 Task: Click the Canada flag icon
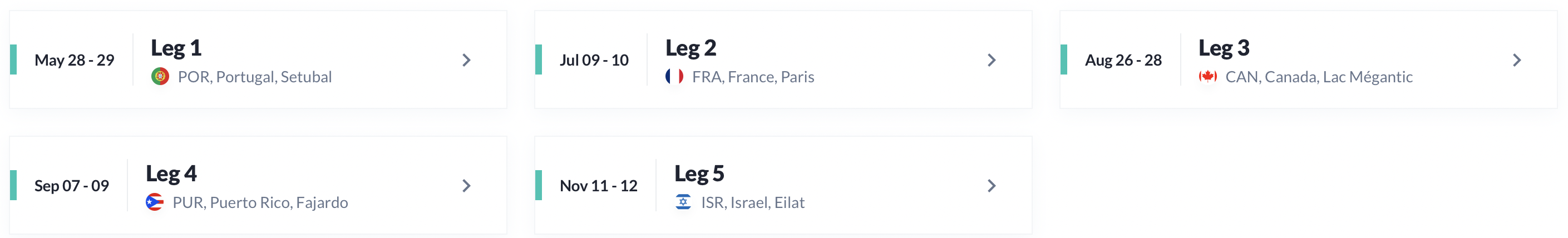coord(1207,77)
